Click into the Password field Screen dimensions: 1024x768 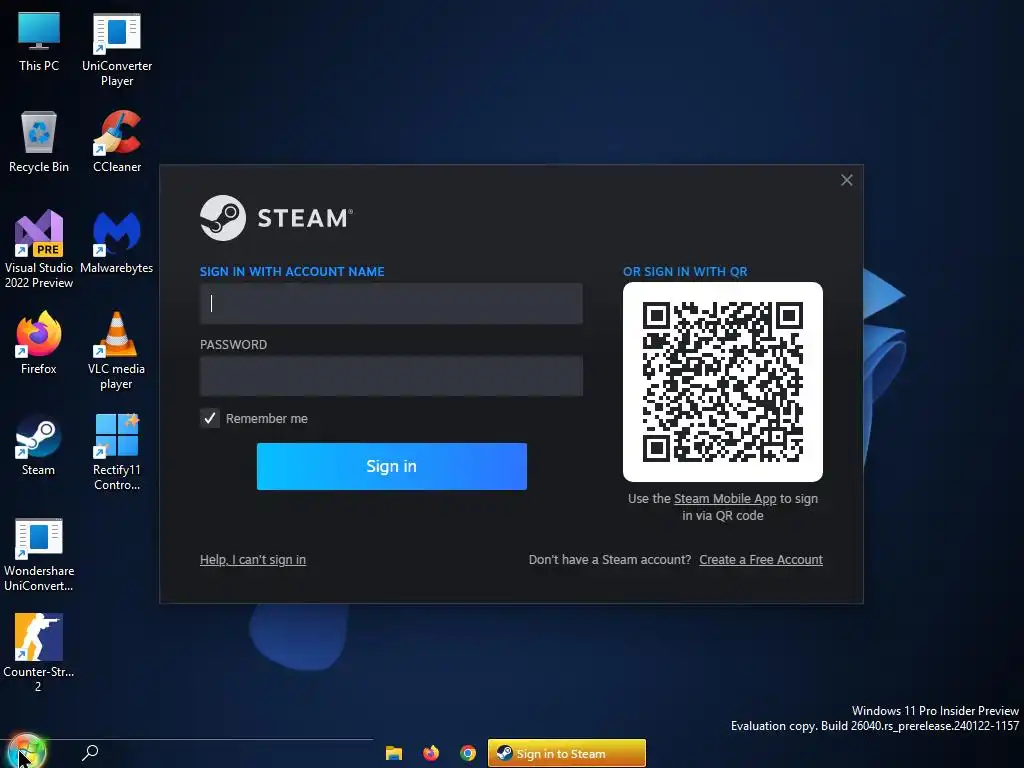(x=391, y=376)
